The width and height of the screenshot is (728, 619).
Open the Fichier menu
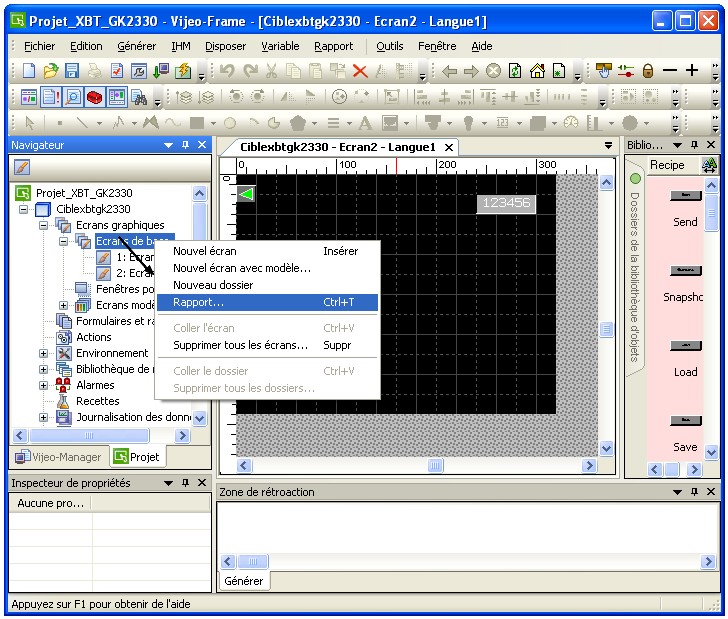point(39,46)
